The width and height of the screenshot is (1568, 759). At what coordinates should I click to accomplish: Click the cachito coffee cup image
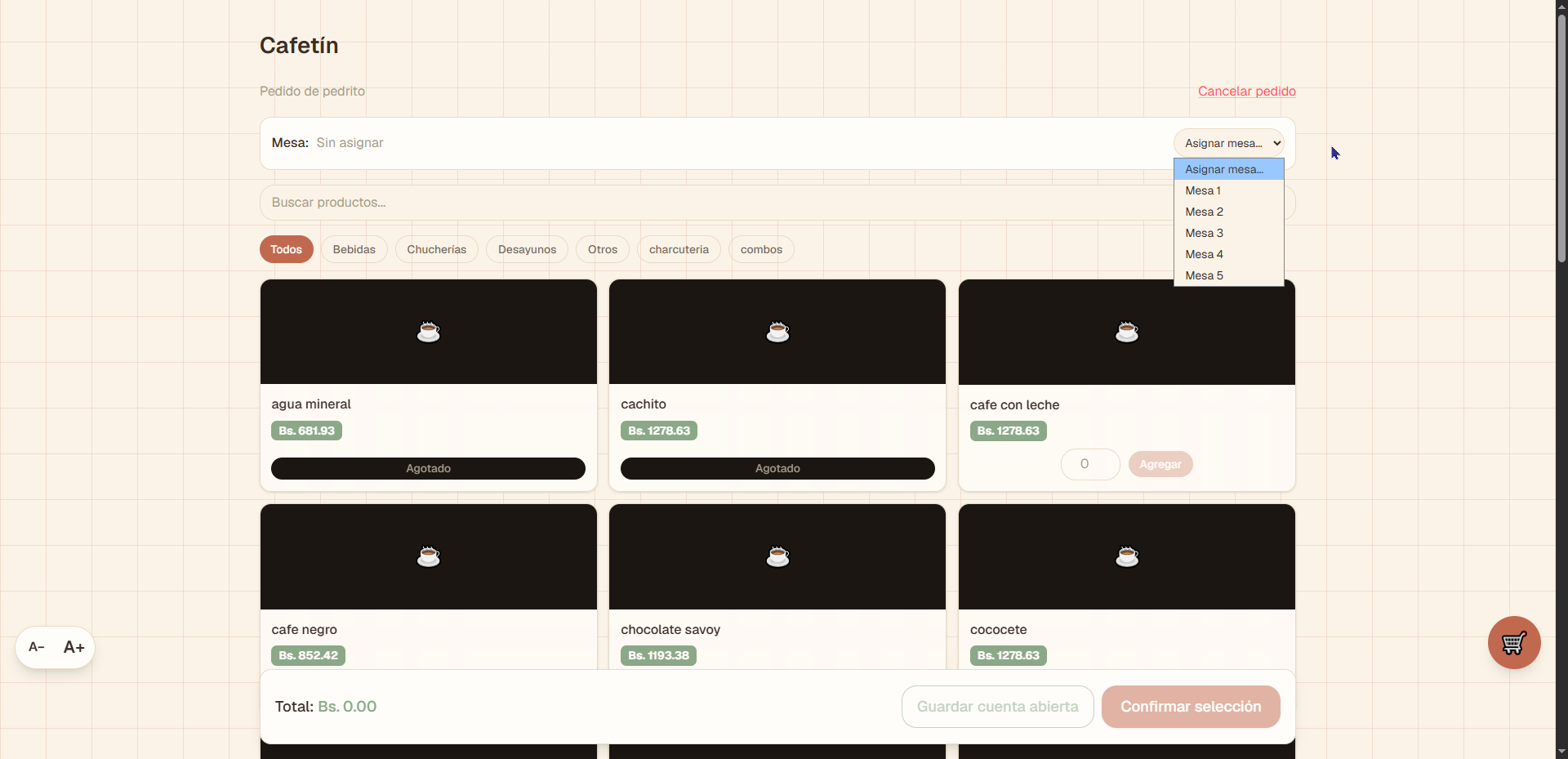[777, 332]
